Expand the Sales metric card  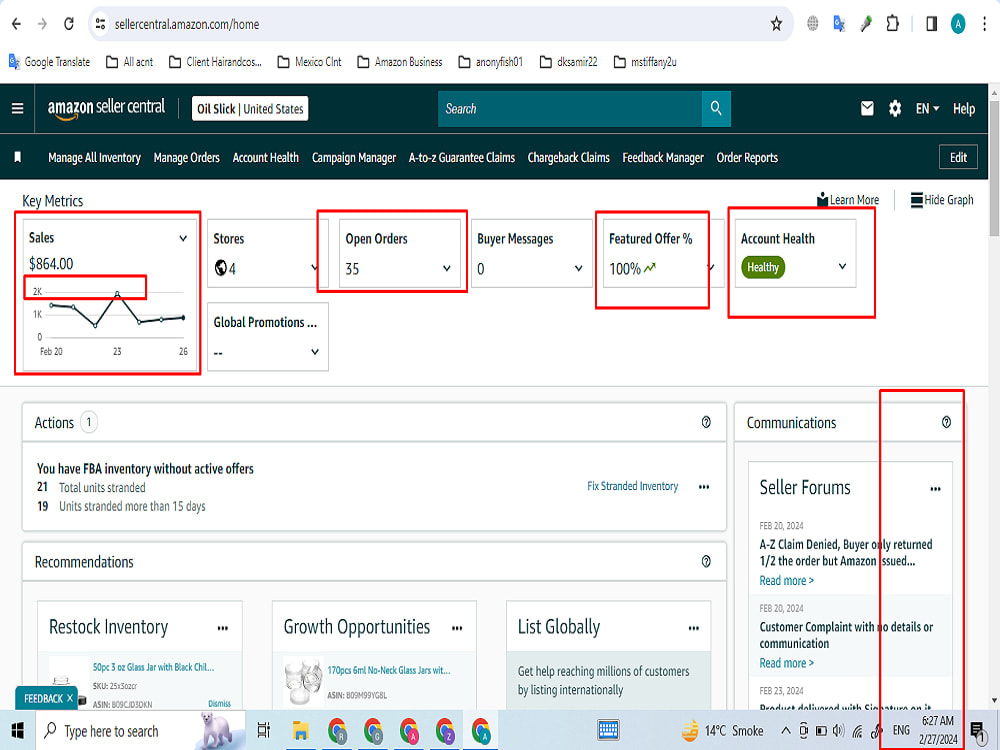tap(183, 239)
